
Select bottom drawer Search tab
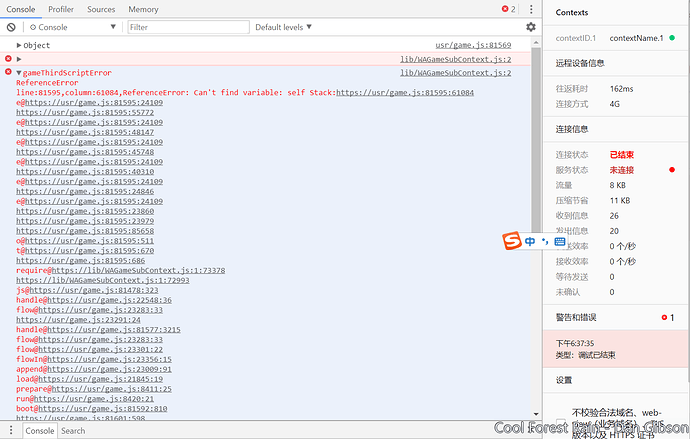[x=73, y=431]
